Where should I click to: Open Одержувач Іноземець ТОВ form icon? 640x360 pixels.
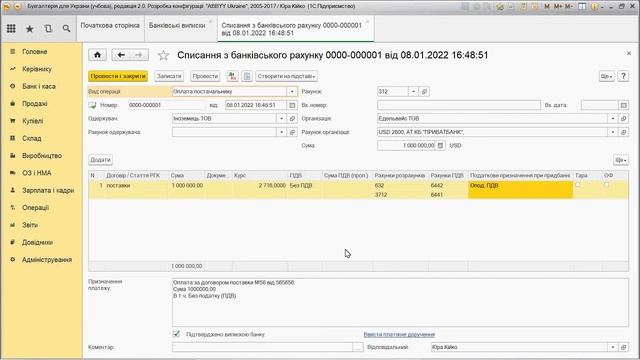[x=292, y=118]
